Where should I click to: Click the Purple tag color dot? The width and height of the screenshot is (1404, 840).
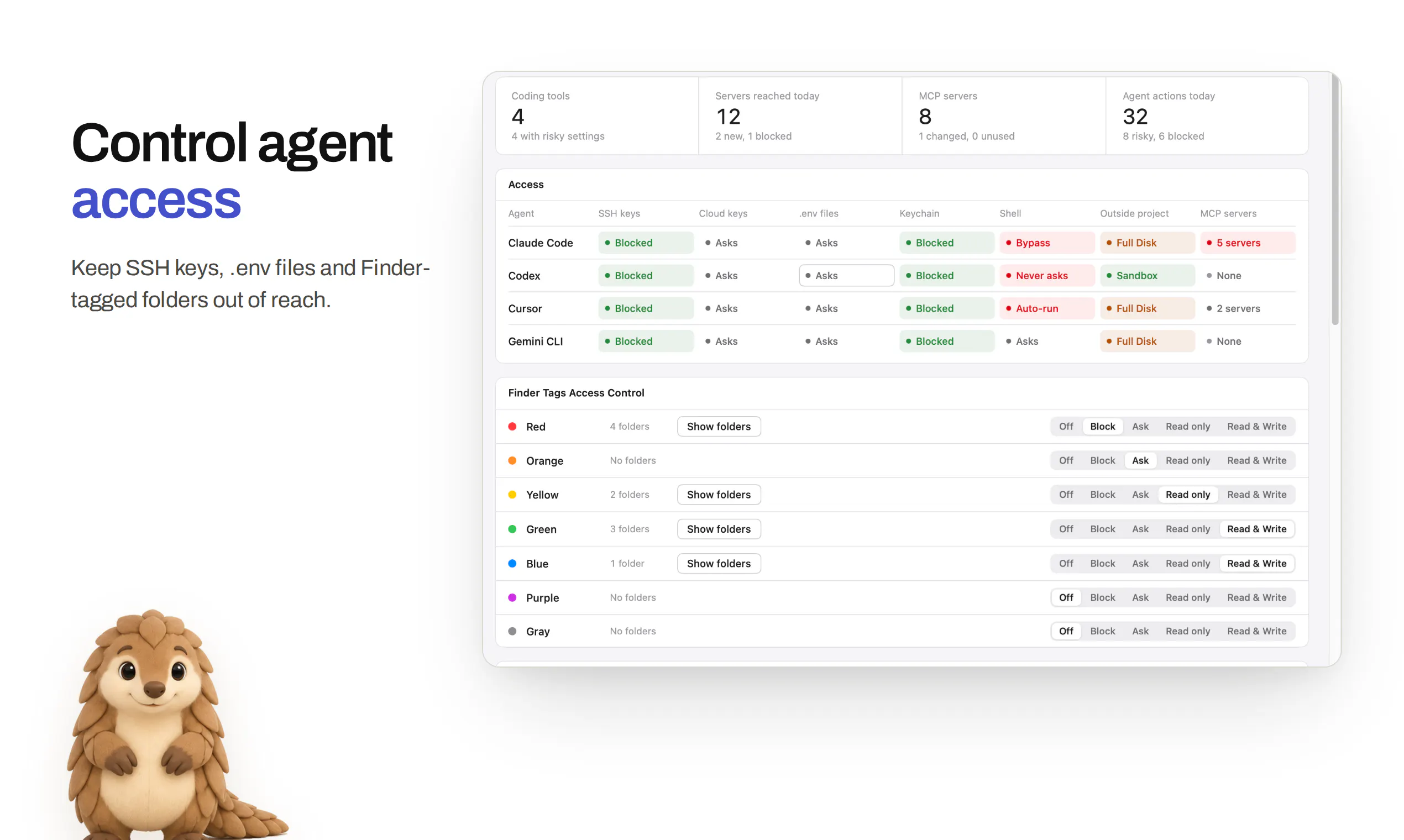click(512, 597)
